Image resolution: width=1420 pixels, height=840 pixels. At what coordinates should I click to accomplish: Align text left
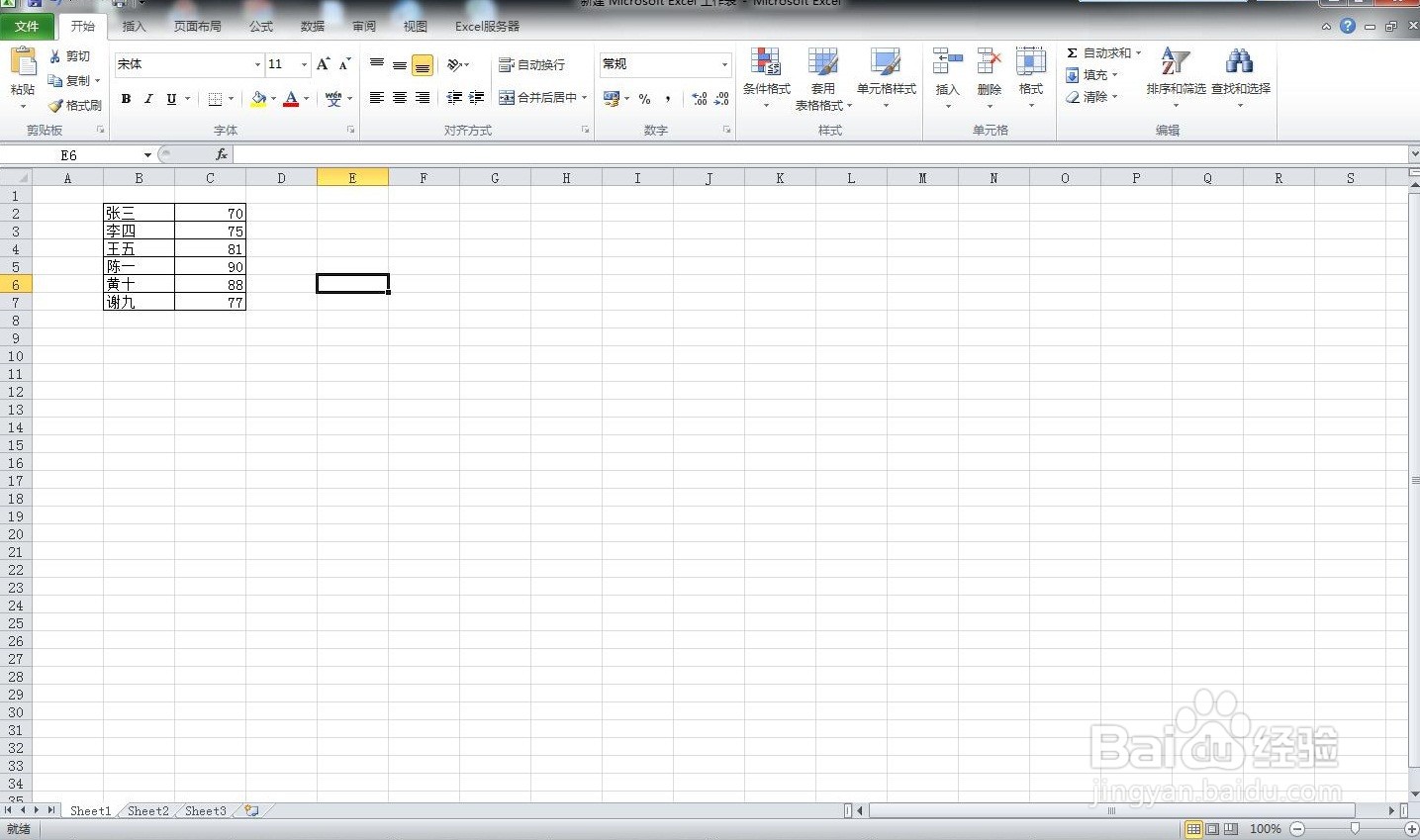[x=377, y=98]
